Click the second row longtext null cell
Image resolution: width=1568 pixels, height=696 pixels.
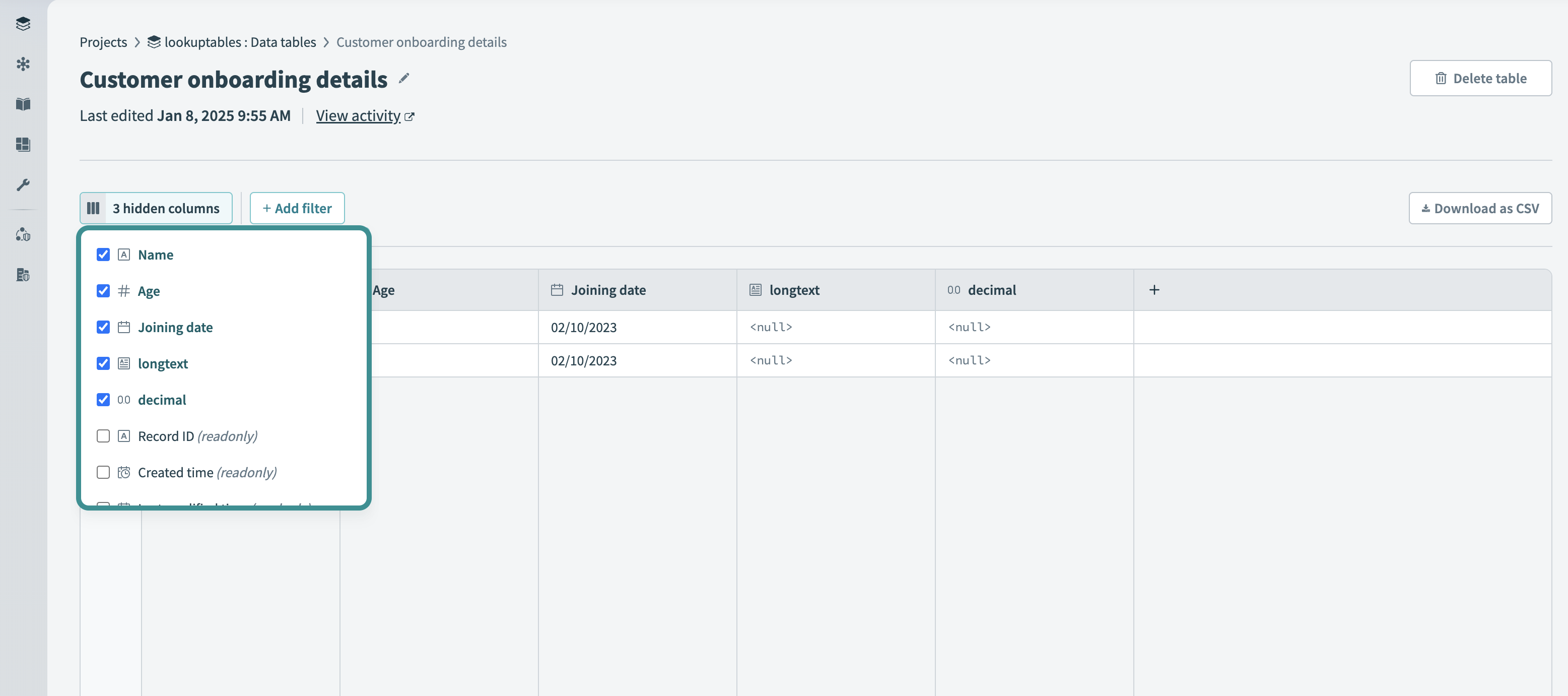(x=836, y=360)
